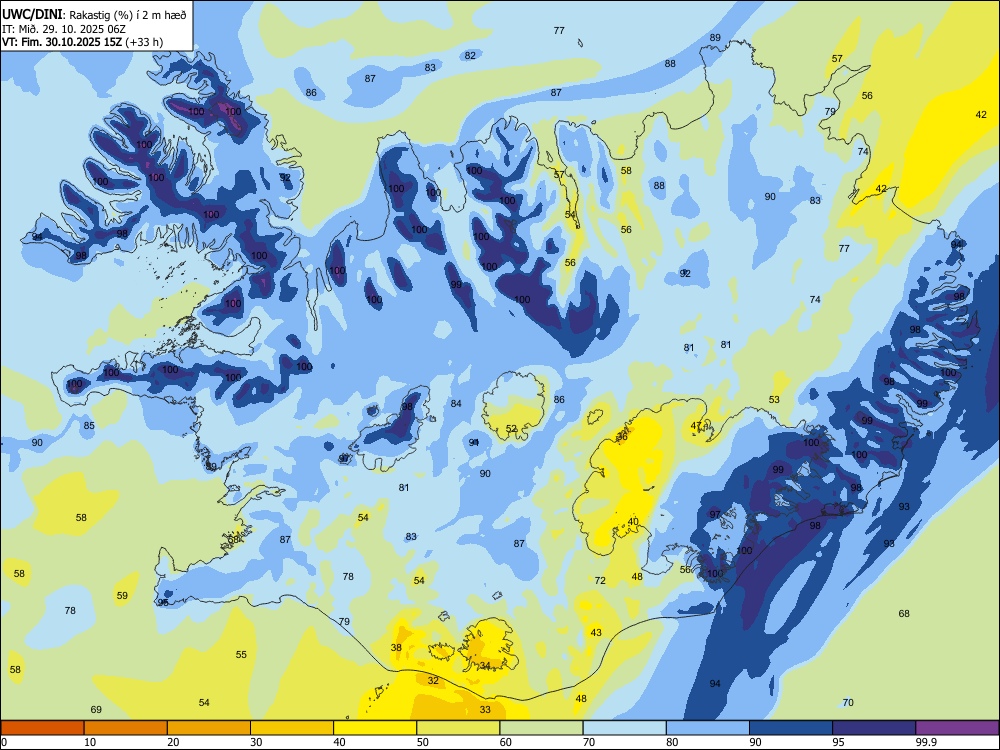
Task: Click the 70–80 pale blue legend swatch
Action: click(x=624, y=728)
